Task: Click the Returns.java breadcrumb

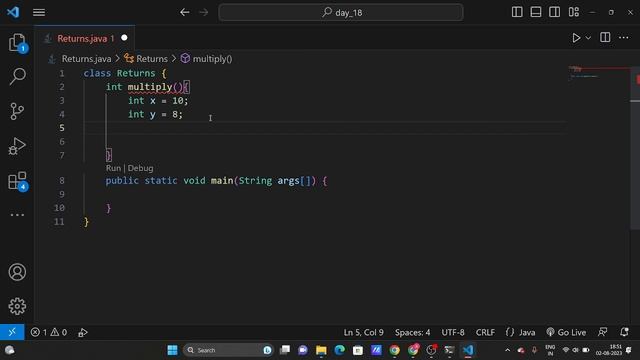Action: pyautogui.click(x=86, y=59)
